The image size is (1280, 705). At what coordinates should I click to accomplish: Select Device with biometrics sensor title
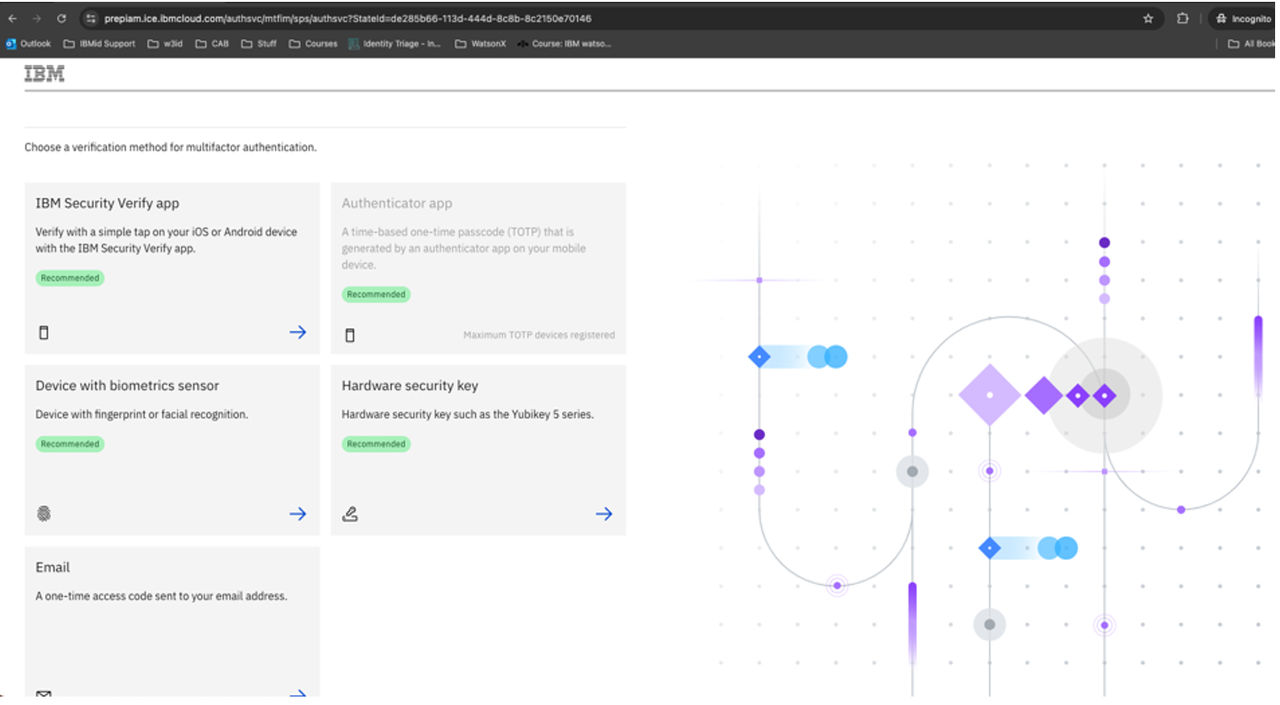[x=127, y=385]
